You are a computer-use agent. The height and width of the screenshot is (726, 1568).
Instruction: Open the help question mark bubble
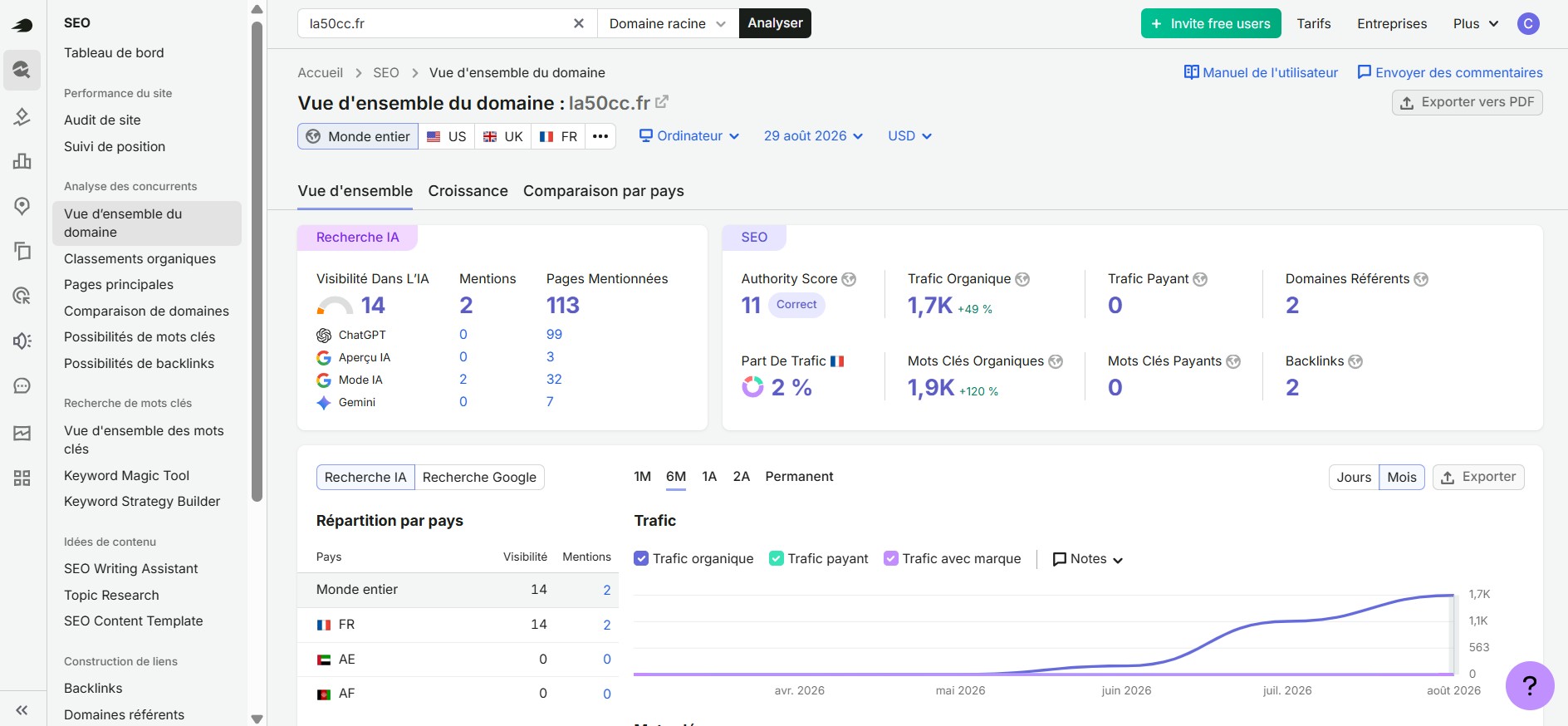coord(1530,685)
